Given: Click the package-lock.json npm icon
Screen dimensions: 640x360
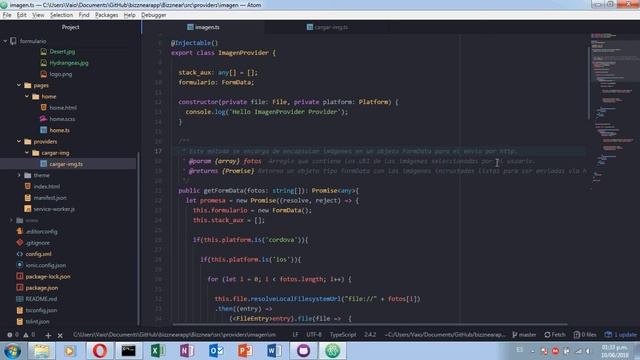Looking at the screenshot, I should coord(20,276).
